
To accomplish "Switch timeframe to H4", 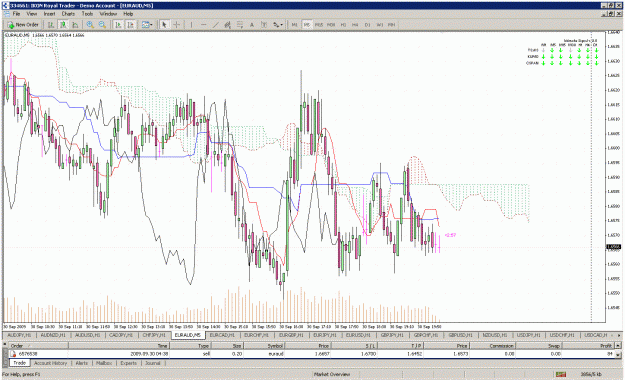I will [355, 25].
